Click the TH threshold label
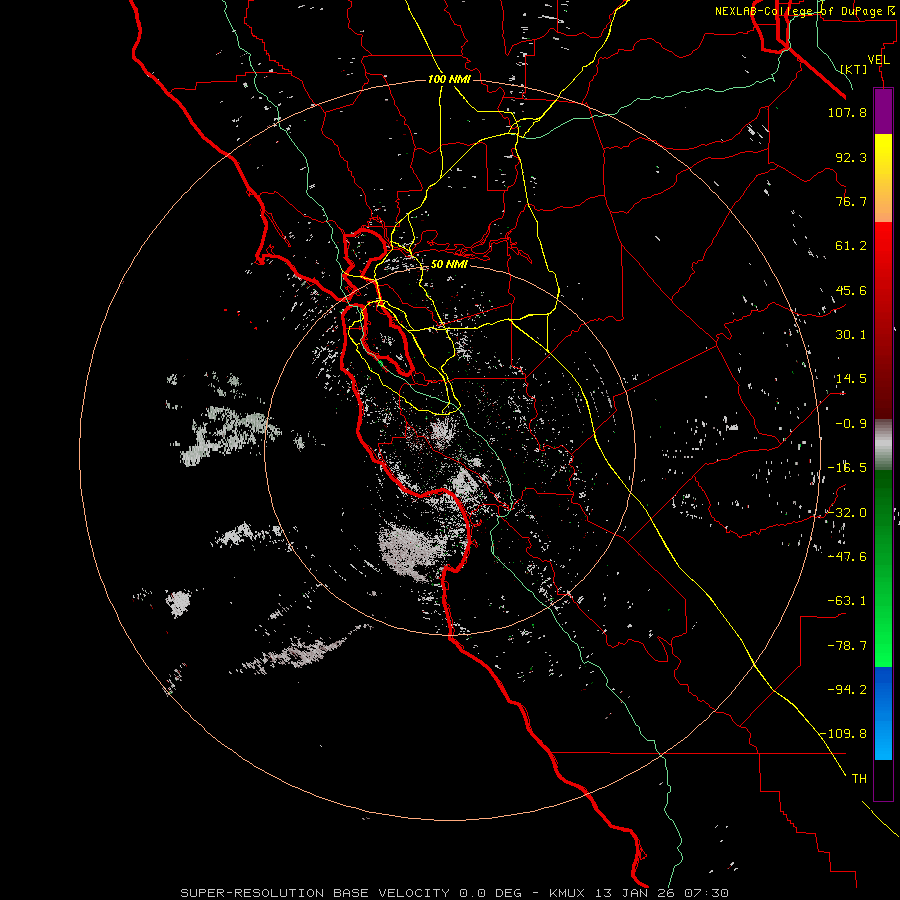This screenshot has width=900, height=900. (x=859, y=778)
